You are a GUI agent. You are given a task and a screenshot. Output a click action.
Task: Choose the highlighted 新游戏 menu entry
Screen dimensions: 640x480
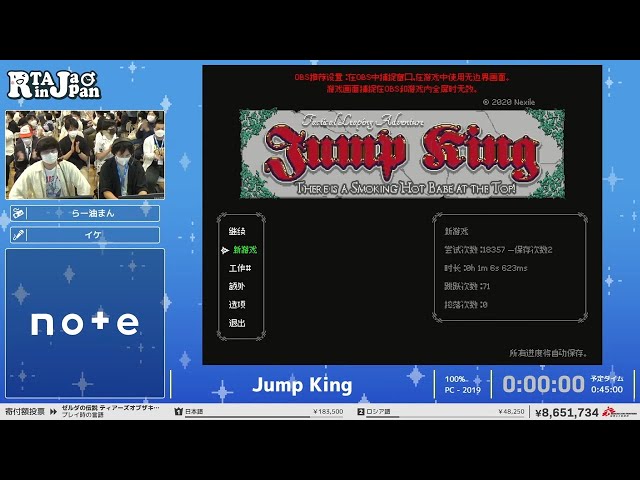[245, 250]
